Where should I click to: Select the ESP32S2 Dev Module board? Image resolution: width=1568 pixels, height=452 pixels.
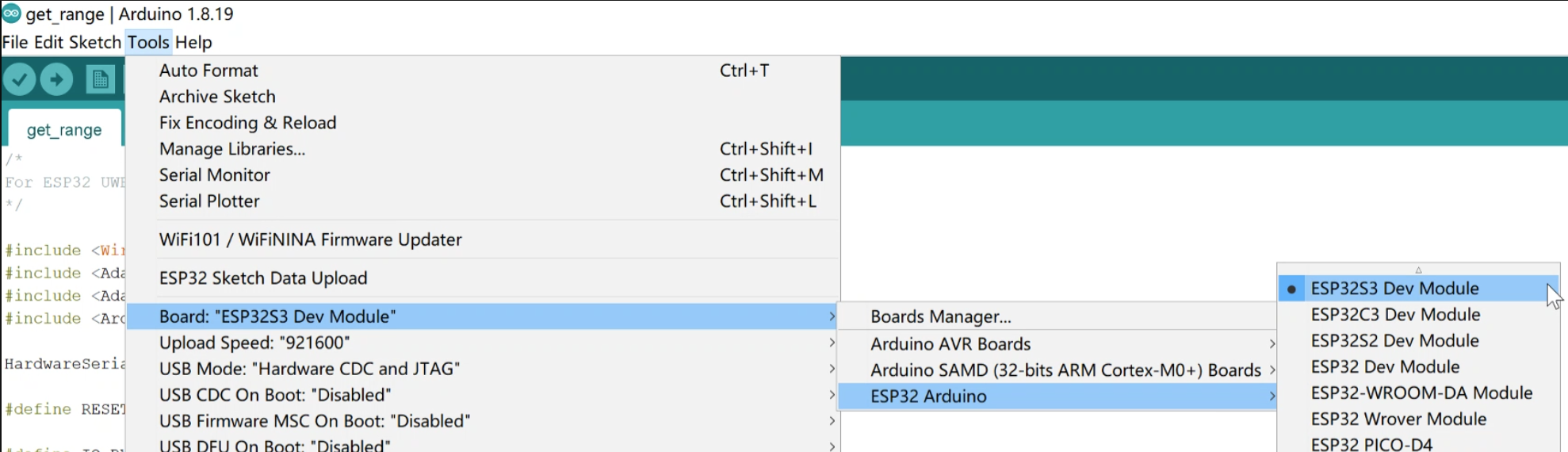tap(1418, 341)
